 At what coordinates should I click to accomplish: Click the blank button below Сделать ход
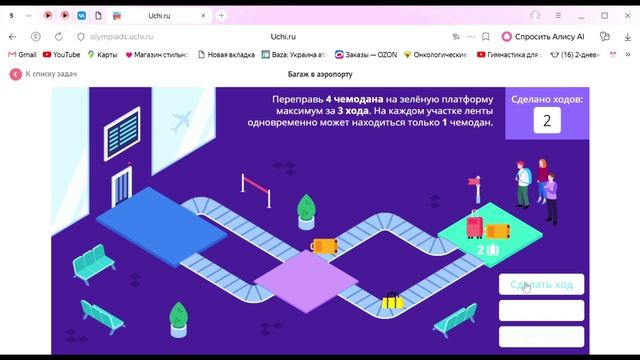[x=541, y=311]
